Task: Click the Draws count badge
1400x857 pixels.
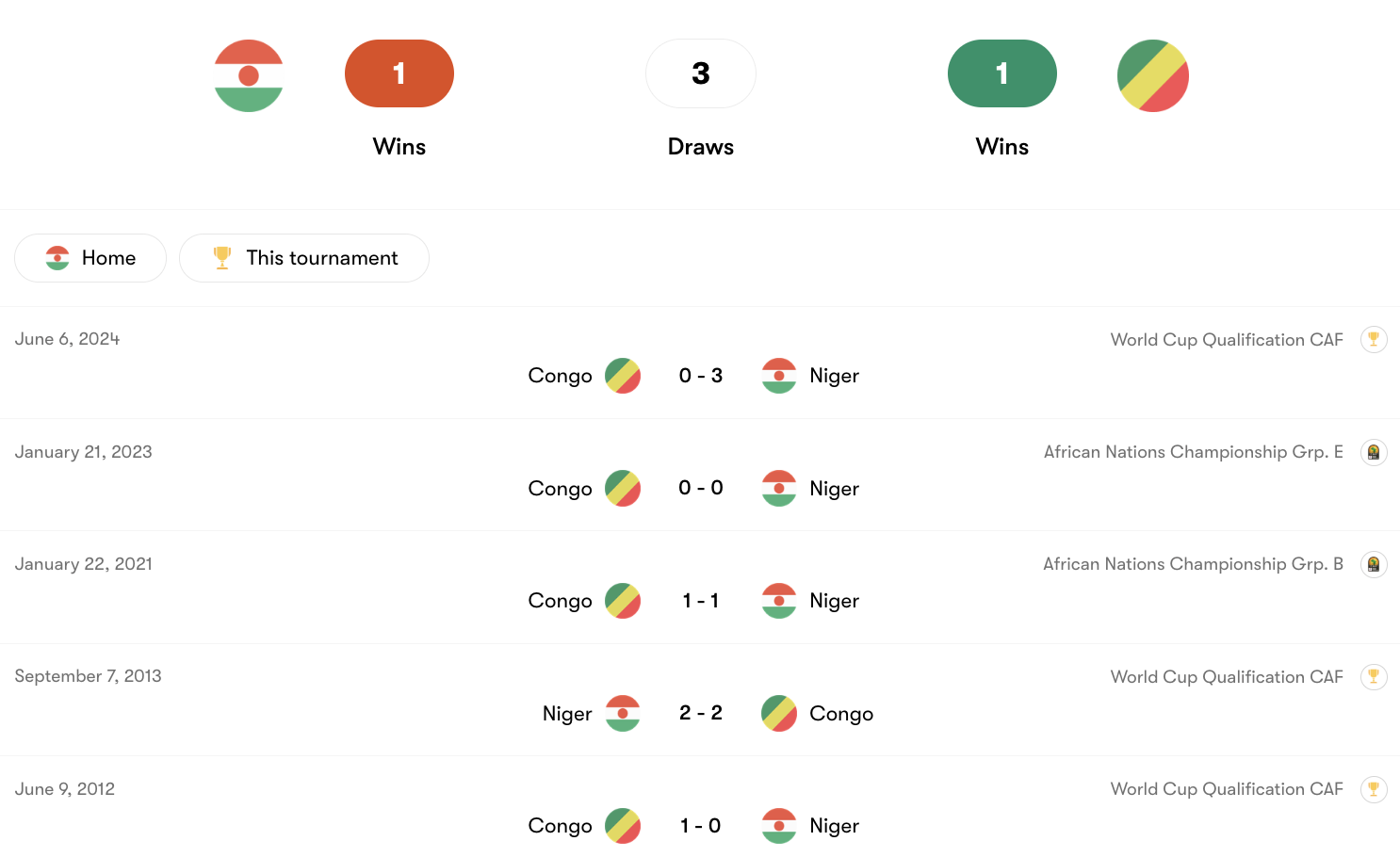Action: 700,73
